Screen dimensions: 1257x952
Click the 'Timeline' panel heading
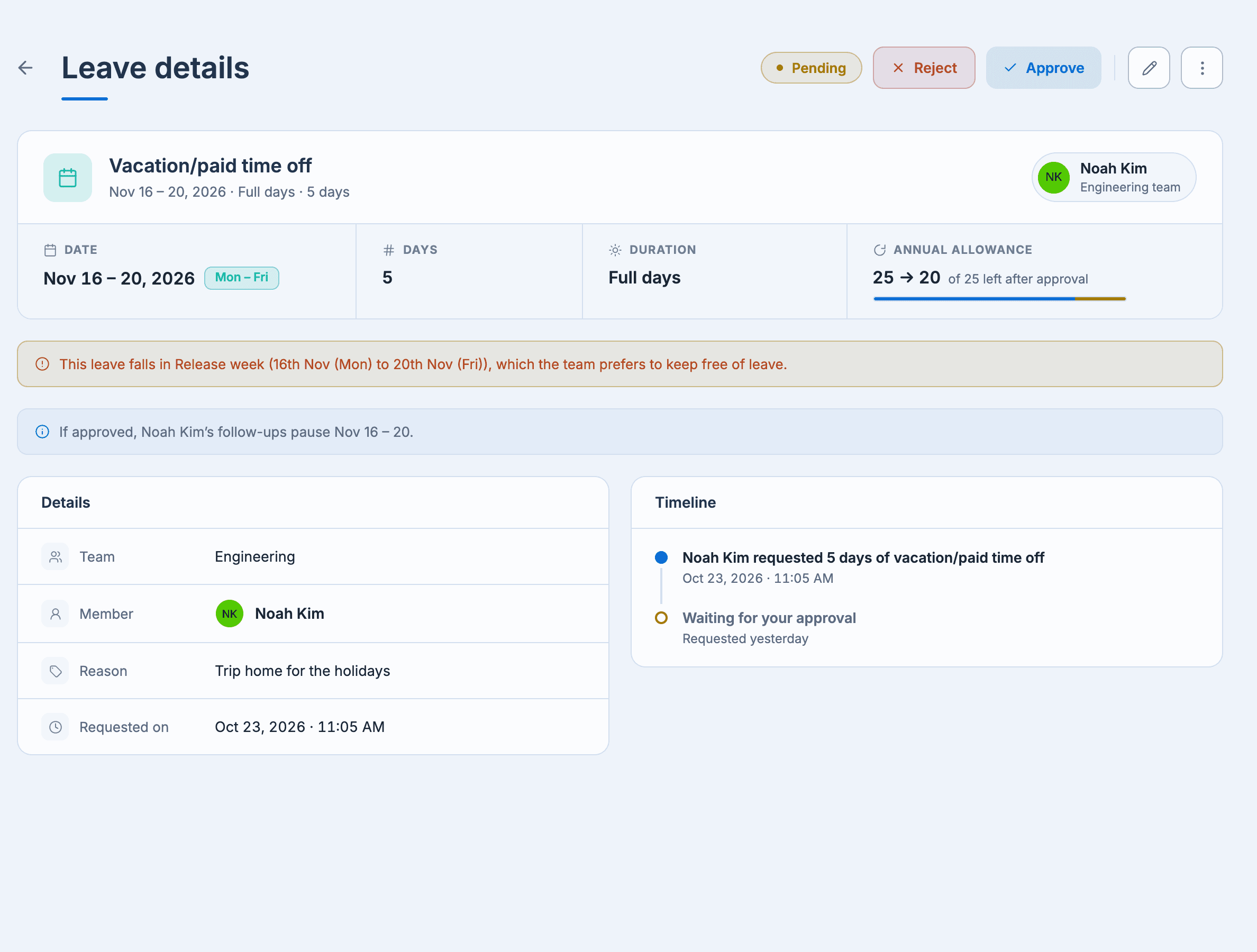[685, 502]
